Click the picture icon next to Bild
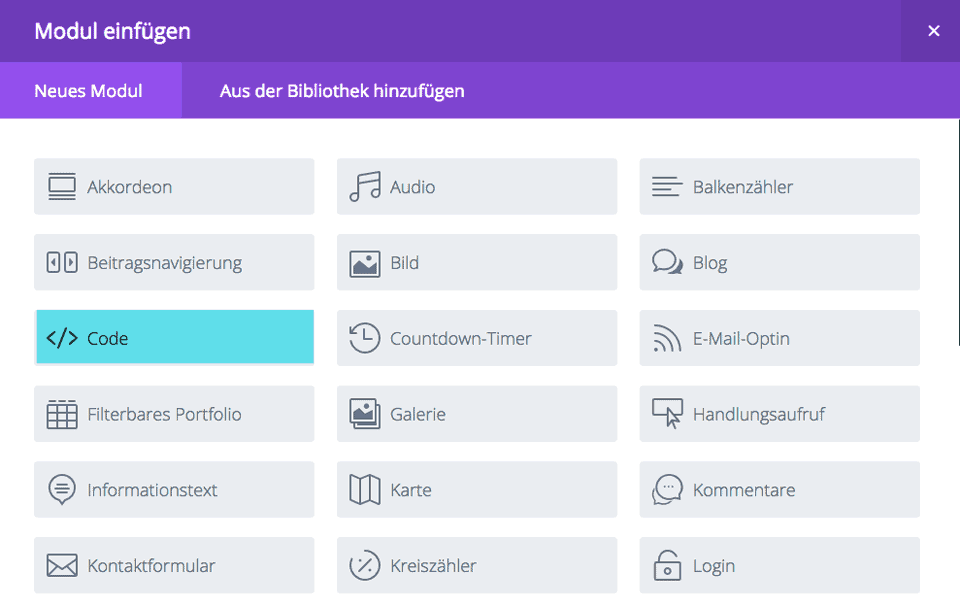 pyautogui.click(x=365, y=264)
